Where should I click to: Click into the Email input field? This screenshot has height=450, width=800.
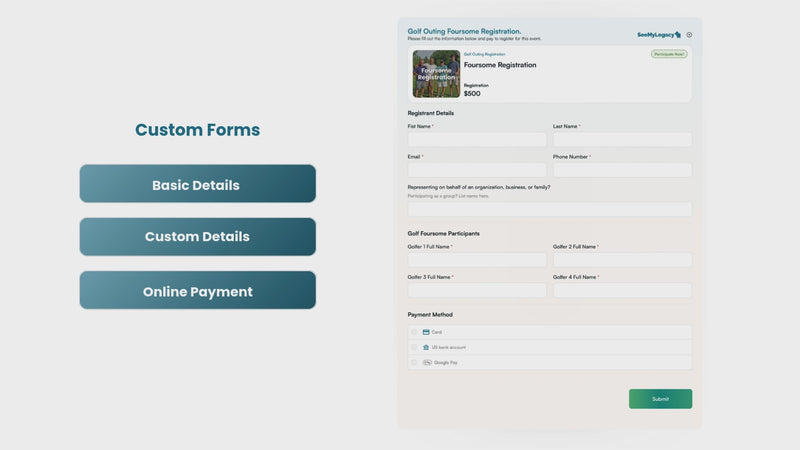(477, 170)
